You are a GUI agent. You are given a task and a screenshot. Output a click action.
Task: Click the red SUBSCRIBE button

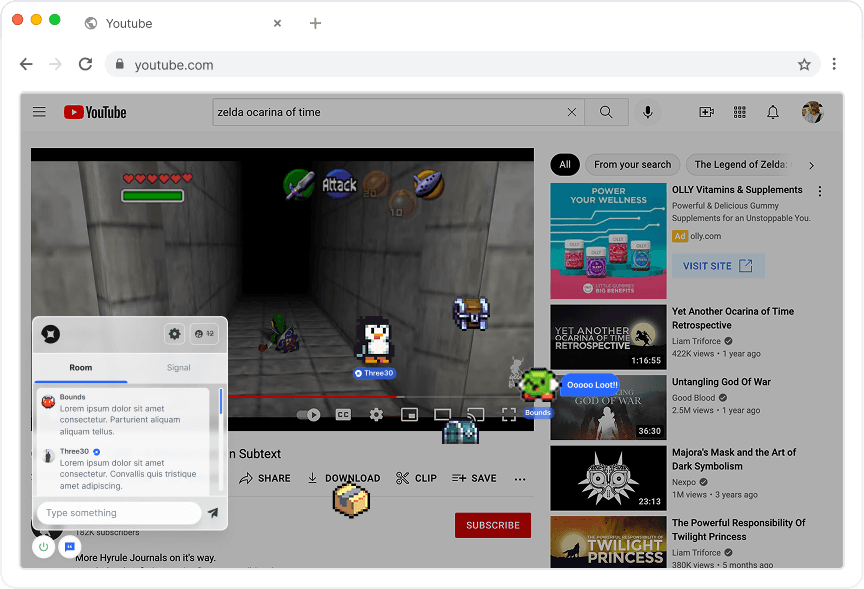[493, 525]
